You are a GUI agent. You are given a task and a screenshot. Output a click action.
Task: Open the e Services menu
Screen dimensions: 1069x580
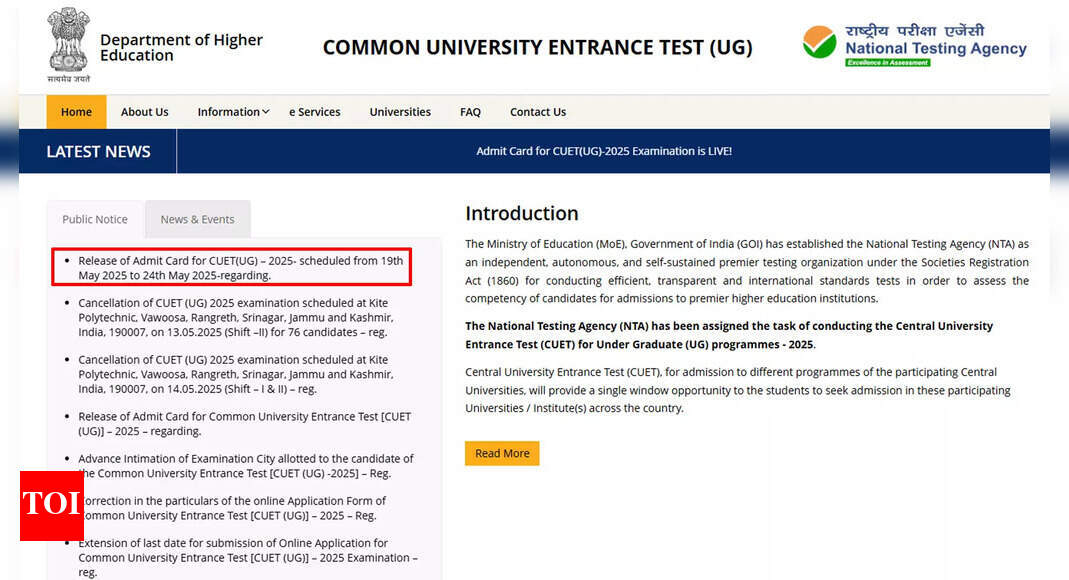314,112
